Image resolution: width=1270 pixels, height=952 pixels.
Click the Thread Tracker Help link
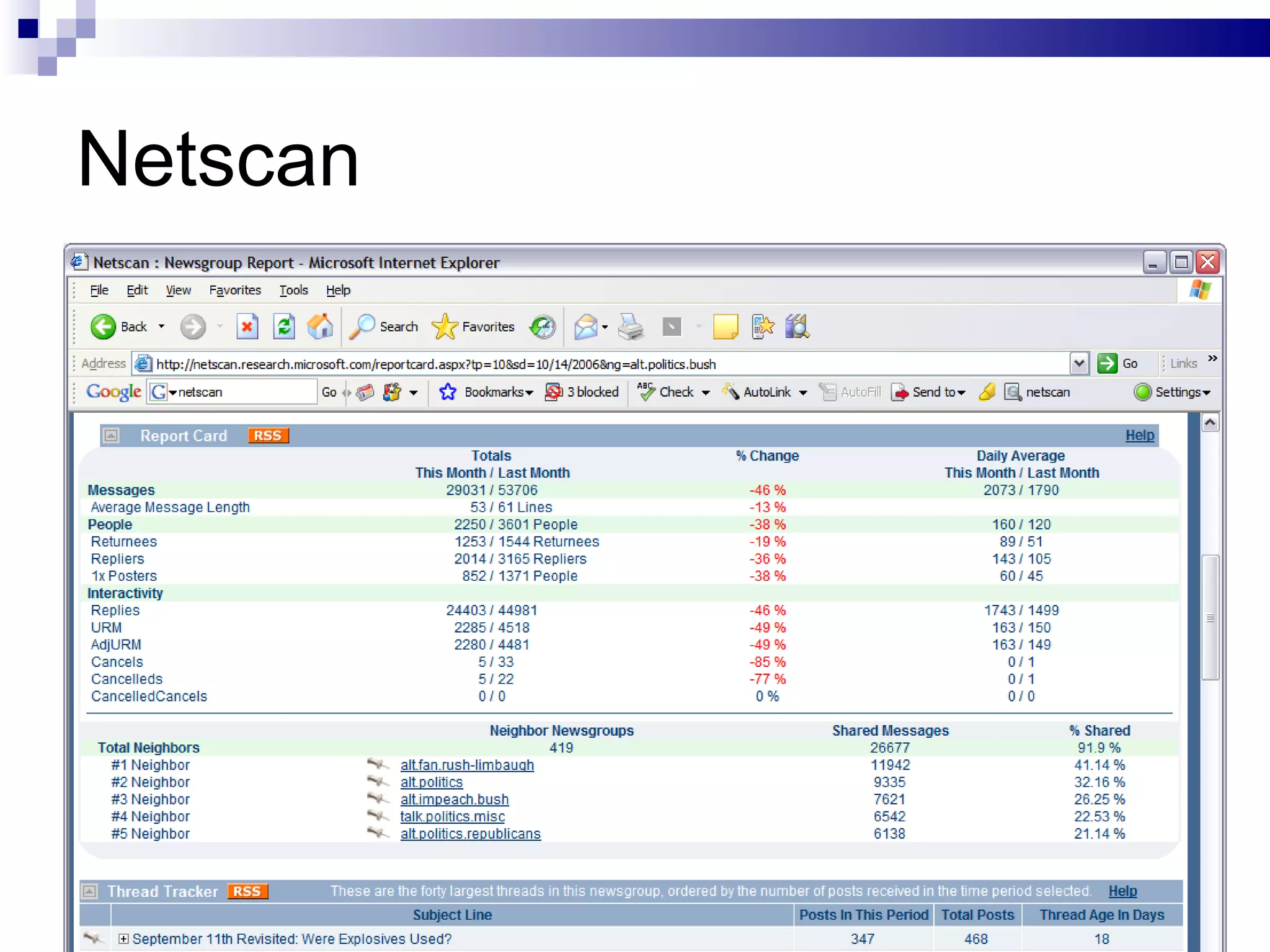coord(1122,891)
